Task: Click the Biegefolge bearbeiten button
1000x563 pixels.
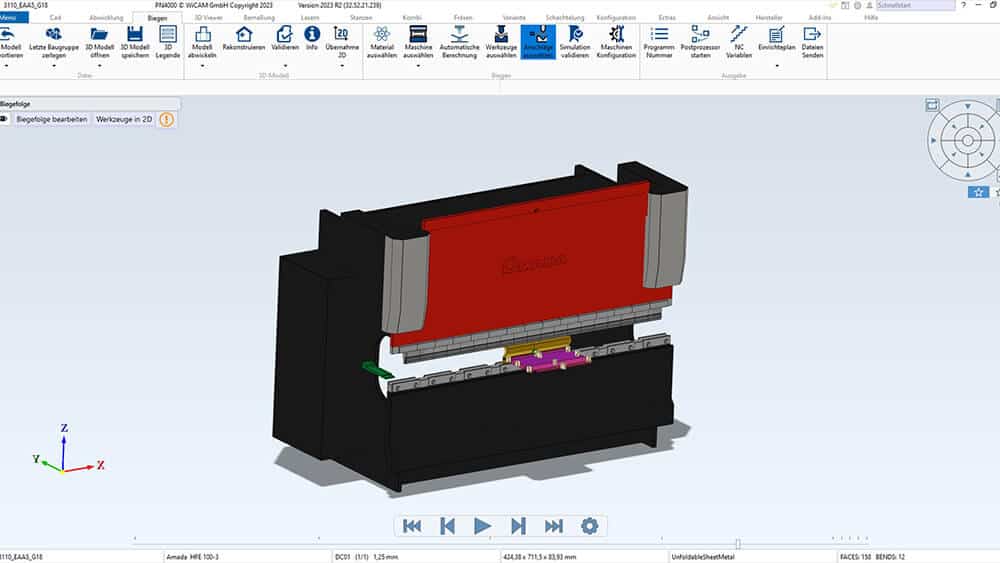Action: [x=52, y=119]
